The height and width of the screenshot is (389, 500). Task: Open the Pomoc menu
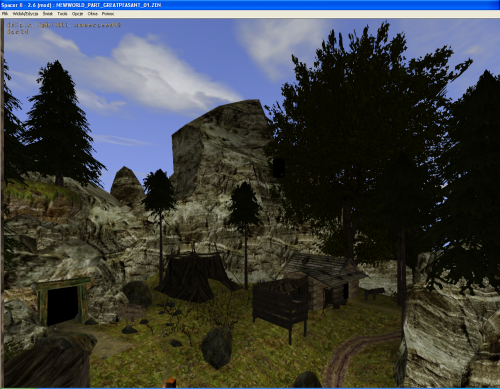(x=108, y=14)
